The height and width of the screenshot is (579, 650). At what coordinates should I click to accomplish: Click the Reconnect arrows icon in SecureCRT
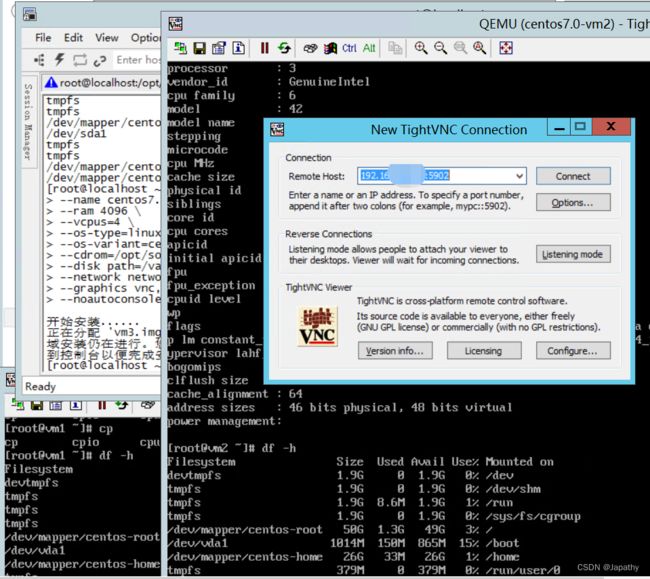tap(80, 61)
